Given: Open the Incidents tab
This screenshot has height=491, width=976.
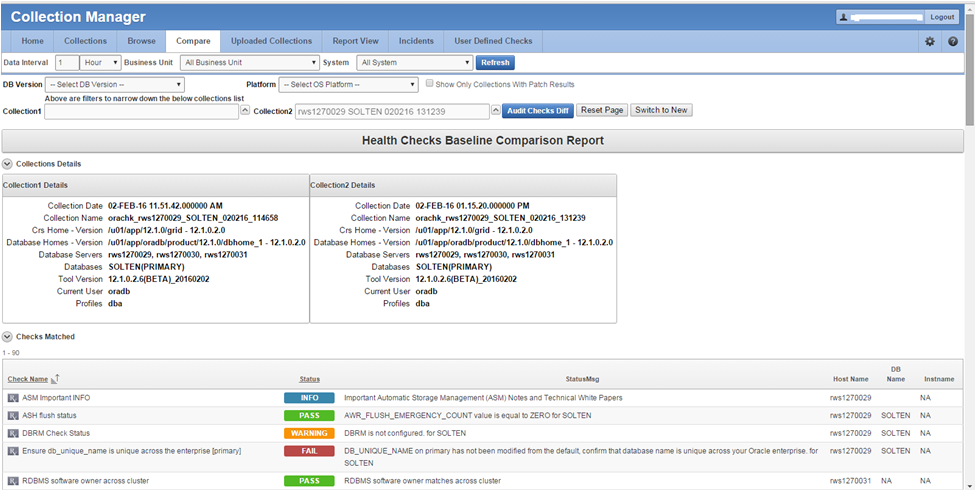Looking at the screenshot, I should point(417,41).
